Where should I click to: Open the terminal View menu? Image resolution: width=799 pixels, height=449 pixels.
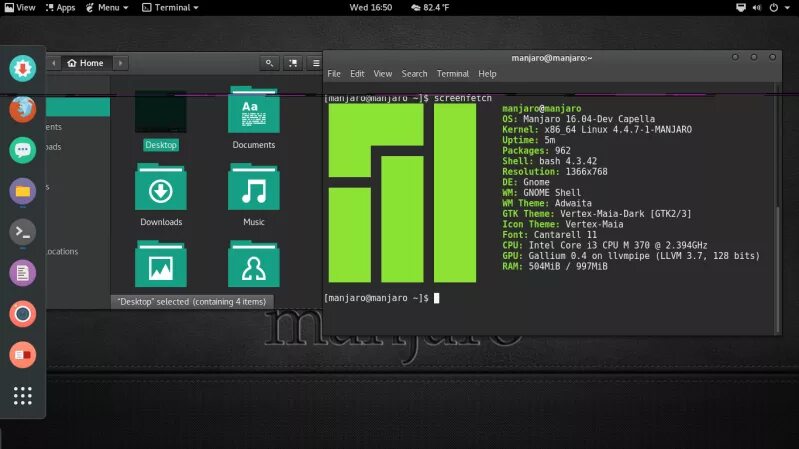click(x=383, y=74)
